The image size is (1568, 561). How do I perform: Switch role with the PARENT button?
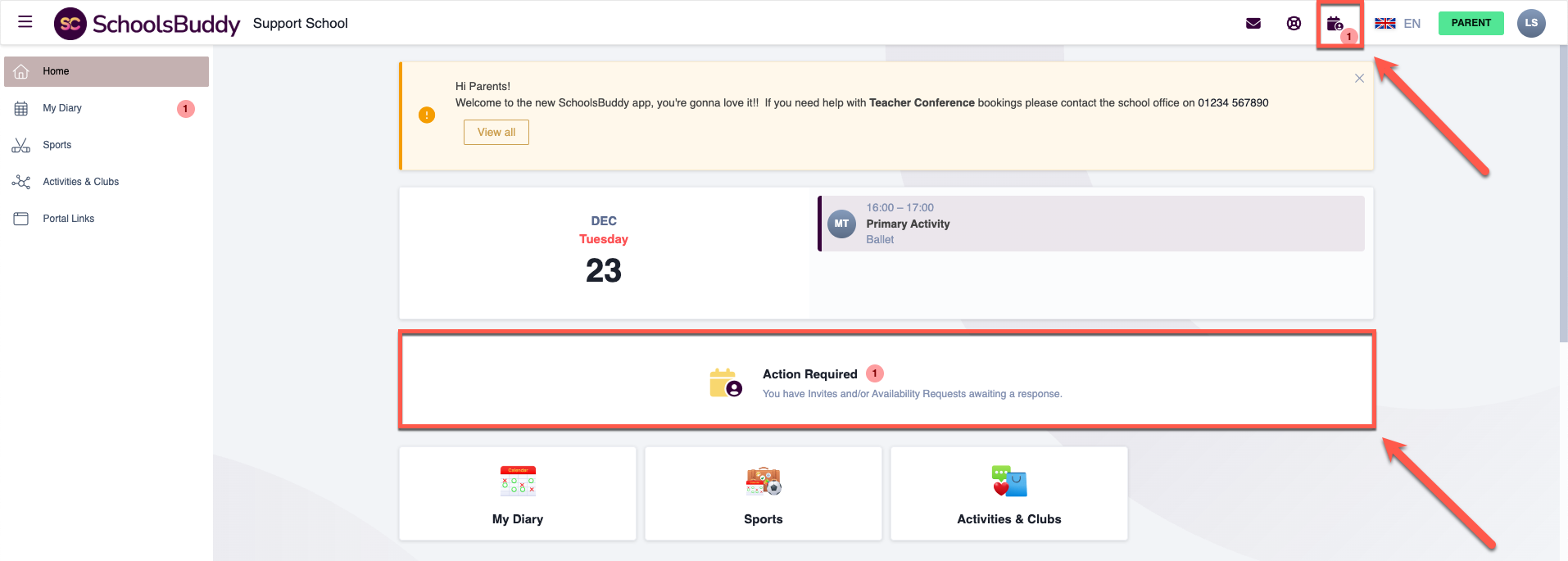click(x=1471, y=23)
